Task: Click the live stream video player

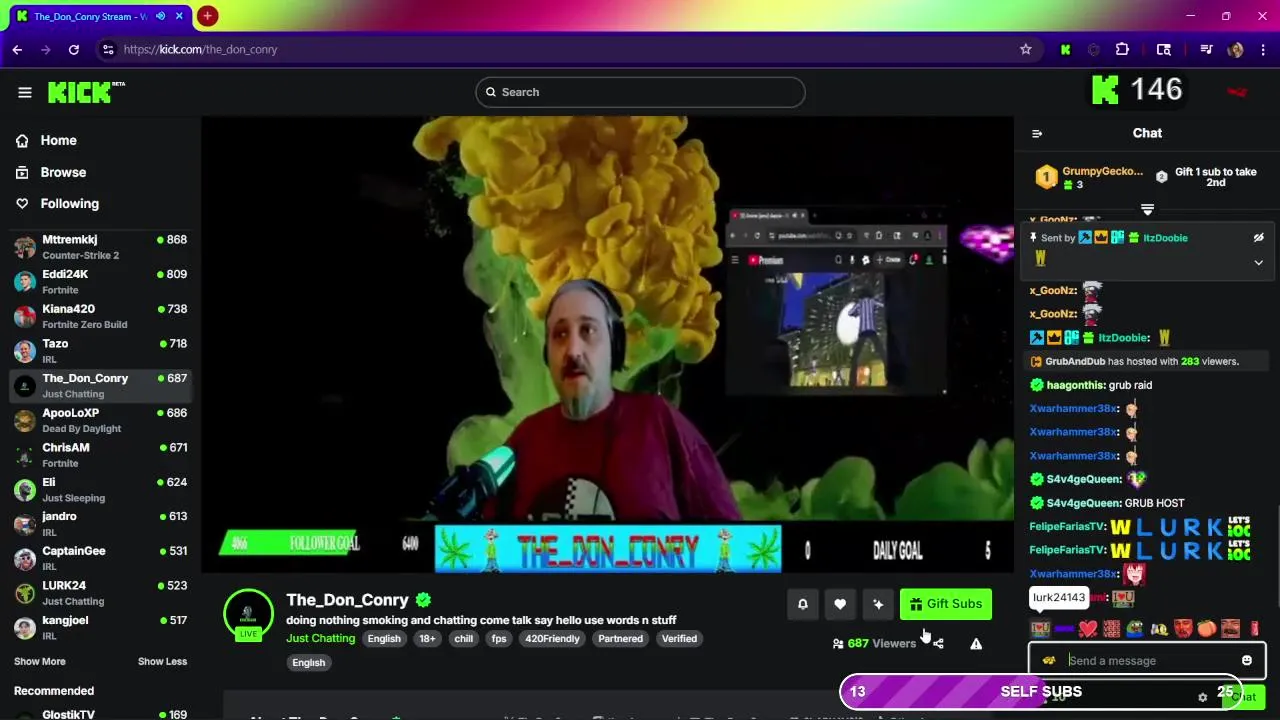Action: tap(608, 345)
